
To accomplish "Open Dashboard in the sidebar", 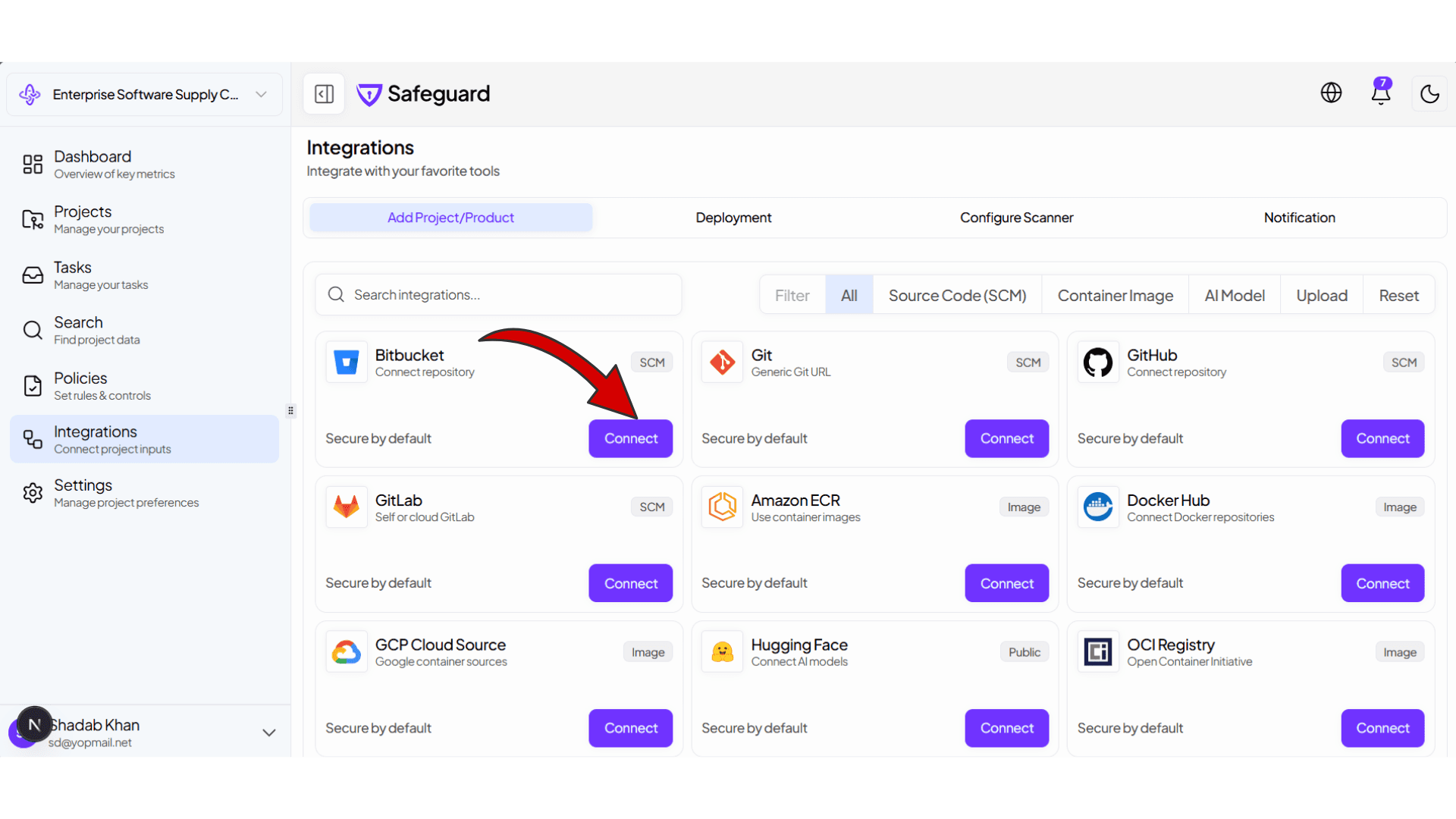I will tap(144, 164).
